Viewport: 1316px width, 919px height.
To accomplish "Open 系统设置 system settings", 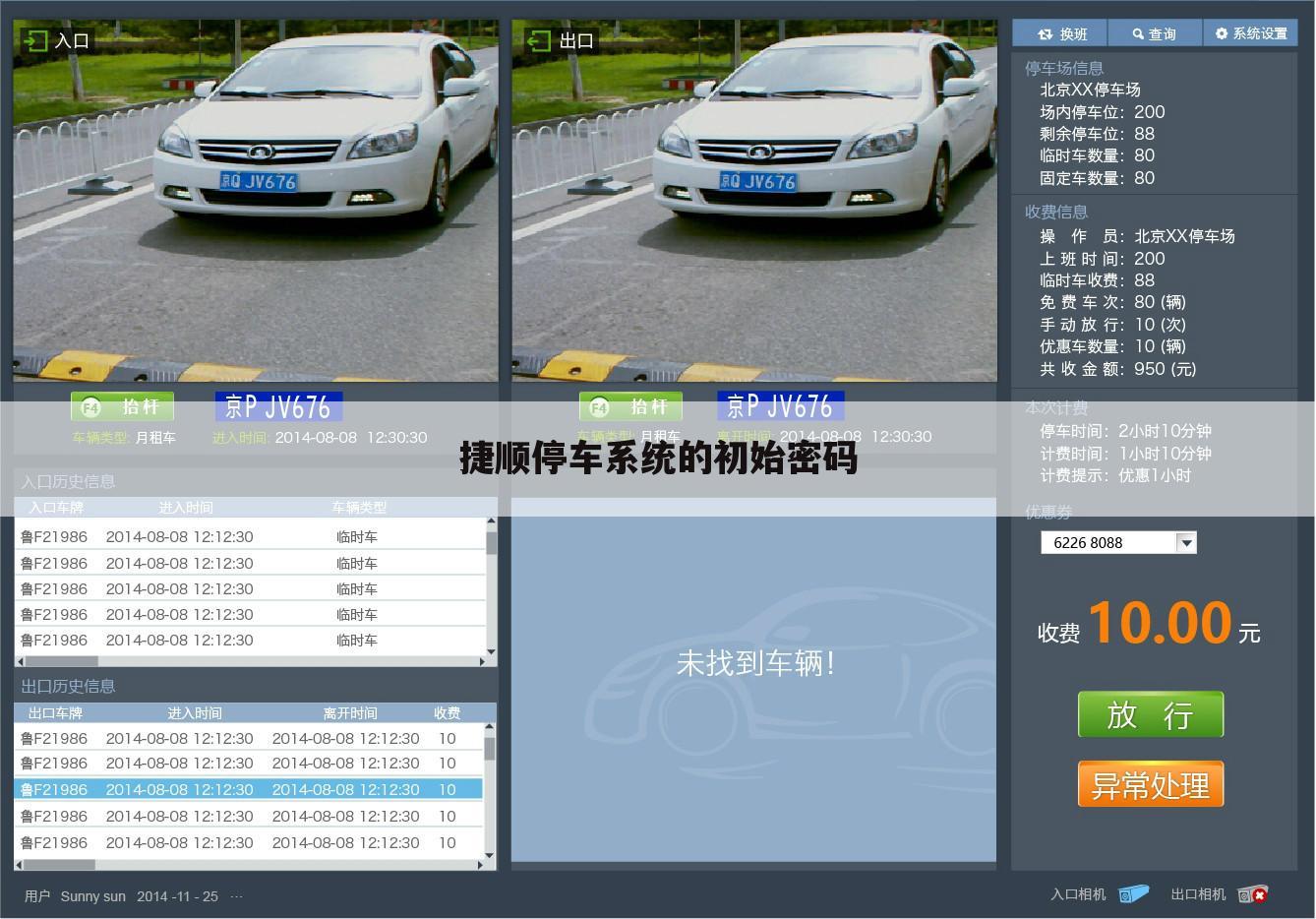I will 1251,33.
